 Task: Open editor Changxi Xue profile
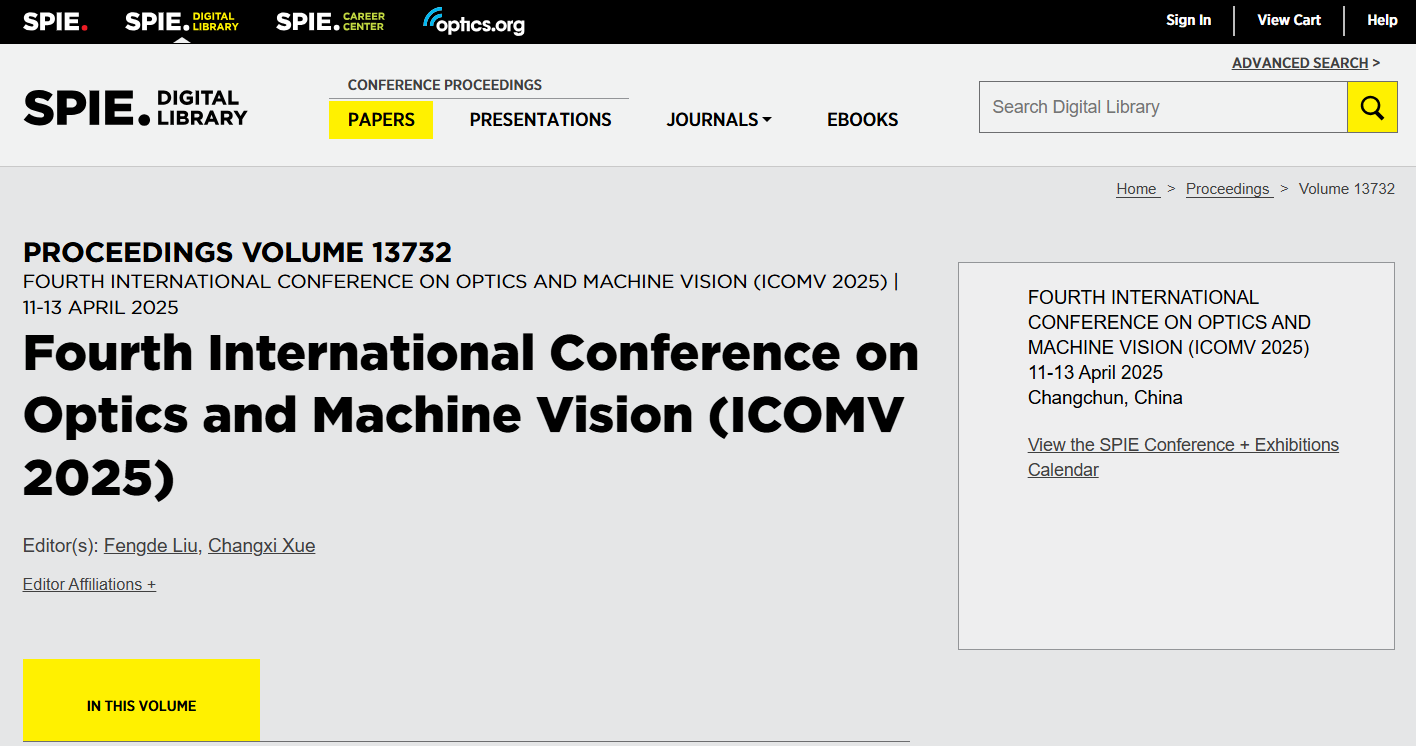tap(262, 546)
